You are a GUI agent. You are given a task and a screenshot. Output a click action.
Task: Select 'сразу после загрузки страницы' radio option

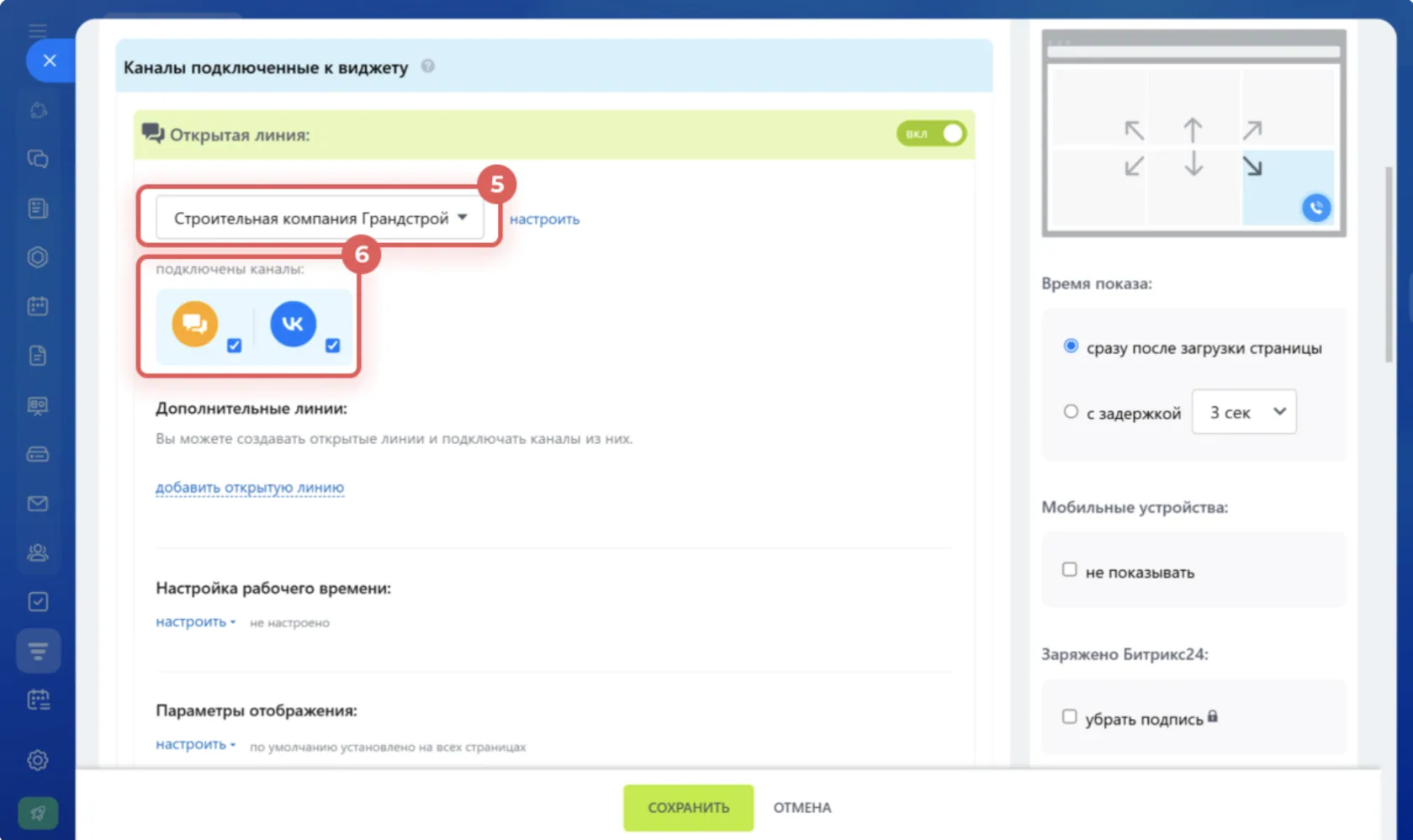pos(1071,346)
